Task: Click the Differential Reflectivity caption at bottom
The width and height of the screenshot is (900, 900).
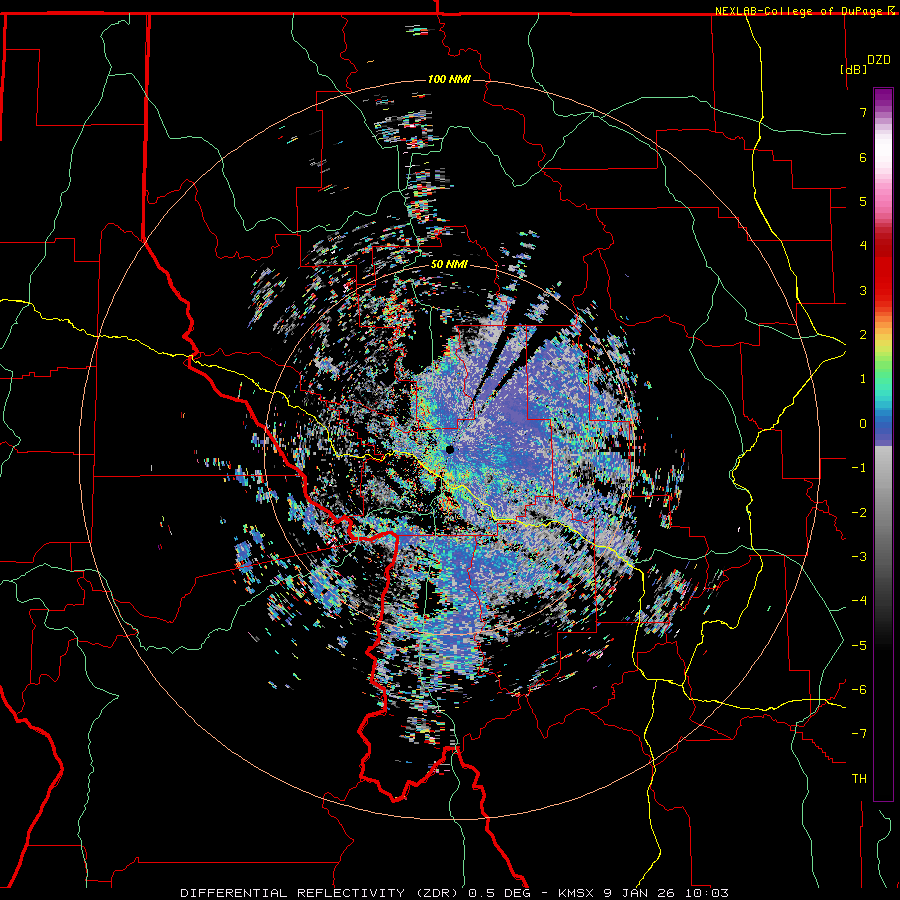Action: tap(455, 893)
